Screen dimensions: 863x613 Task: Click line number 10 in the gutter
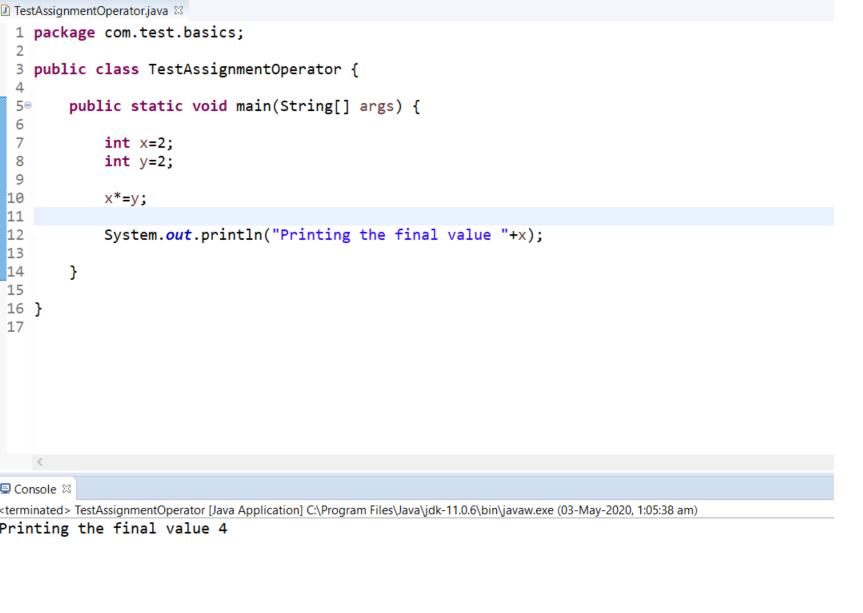15,199
